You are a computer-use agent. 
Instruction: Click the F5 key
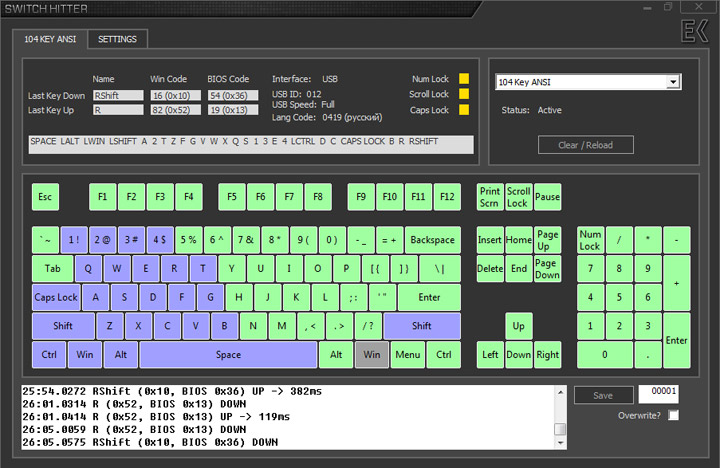click(x=232, y=197)
